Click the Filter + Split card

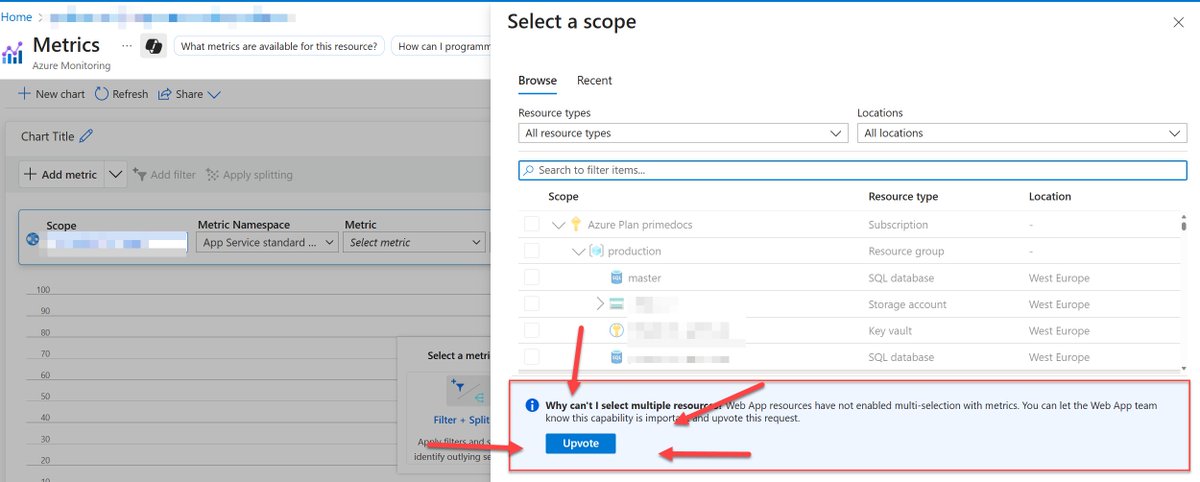pos(460,420)
